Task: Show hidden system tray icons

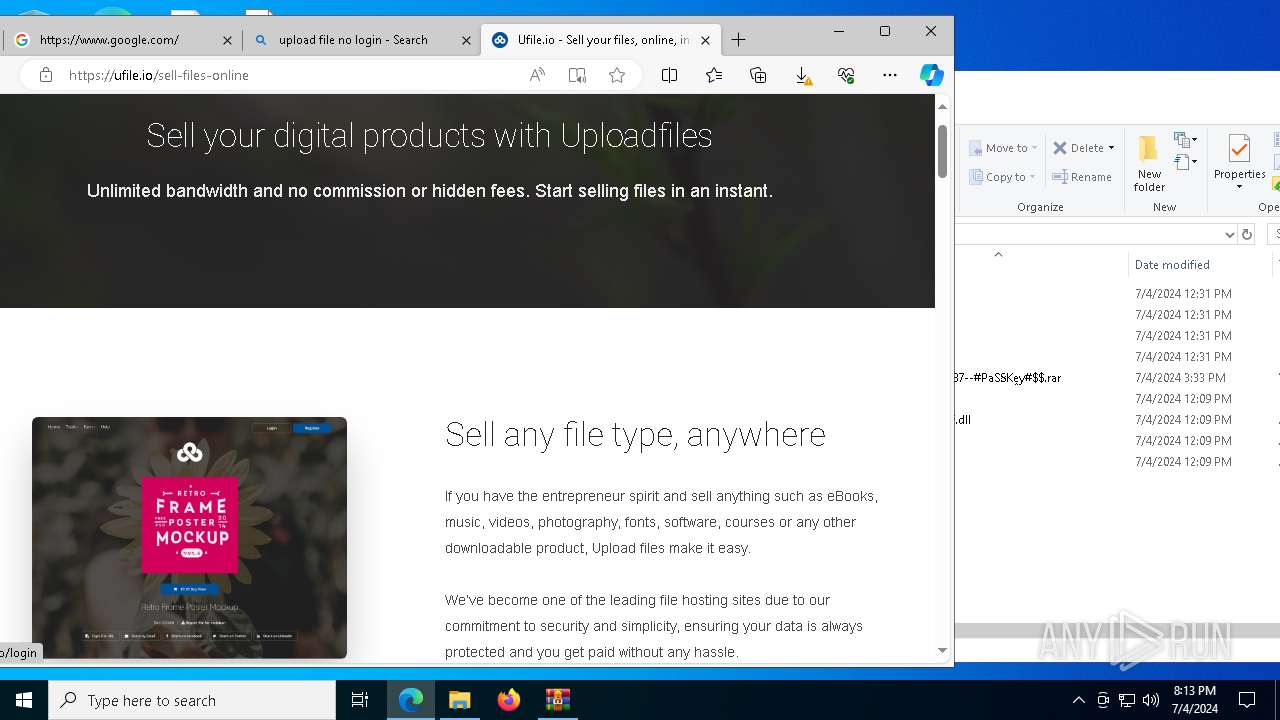Action: tap(1078, 700)
